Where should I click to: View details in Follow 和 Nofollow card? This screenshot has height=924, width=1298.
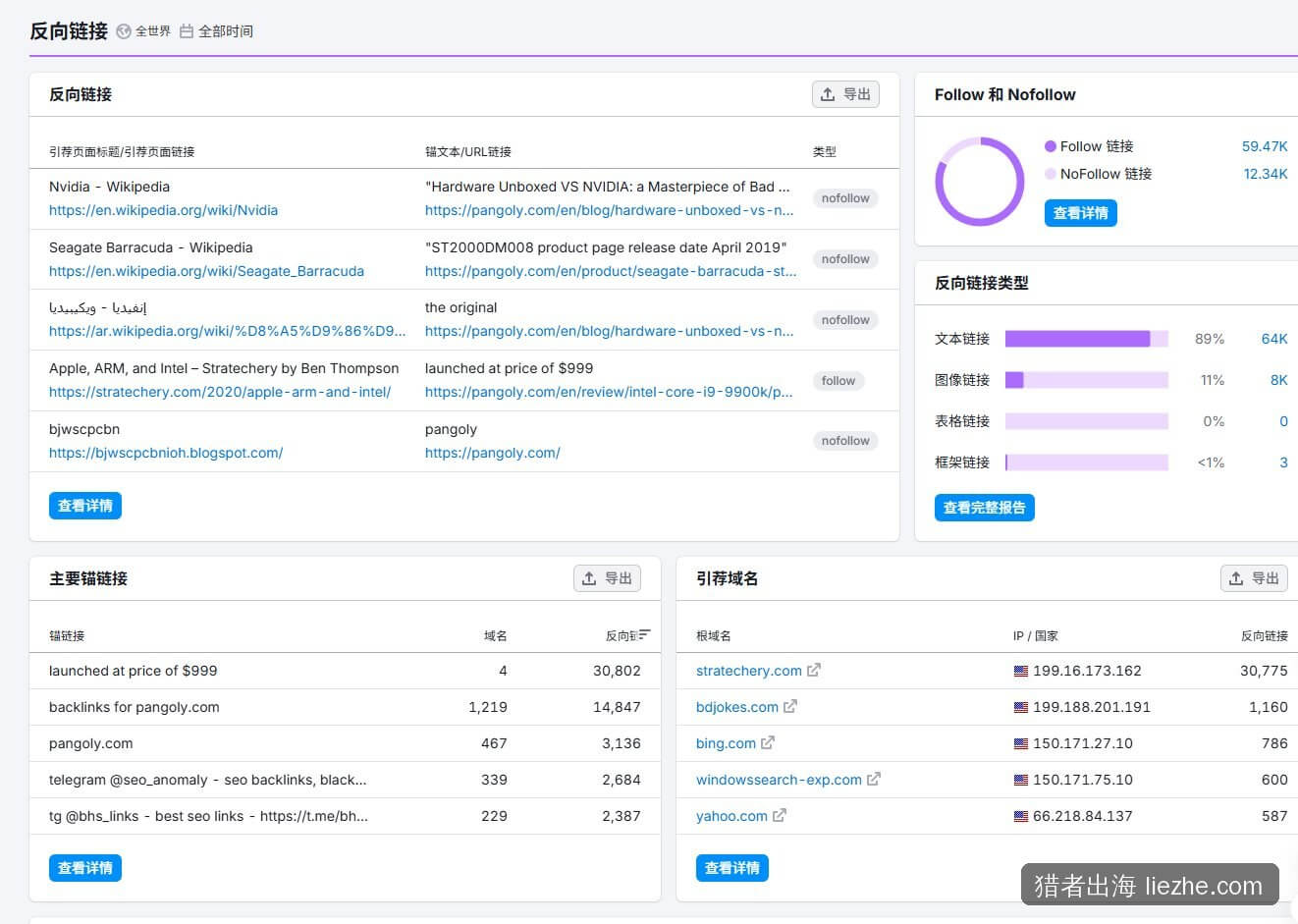1081,213
